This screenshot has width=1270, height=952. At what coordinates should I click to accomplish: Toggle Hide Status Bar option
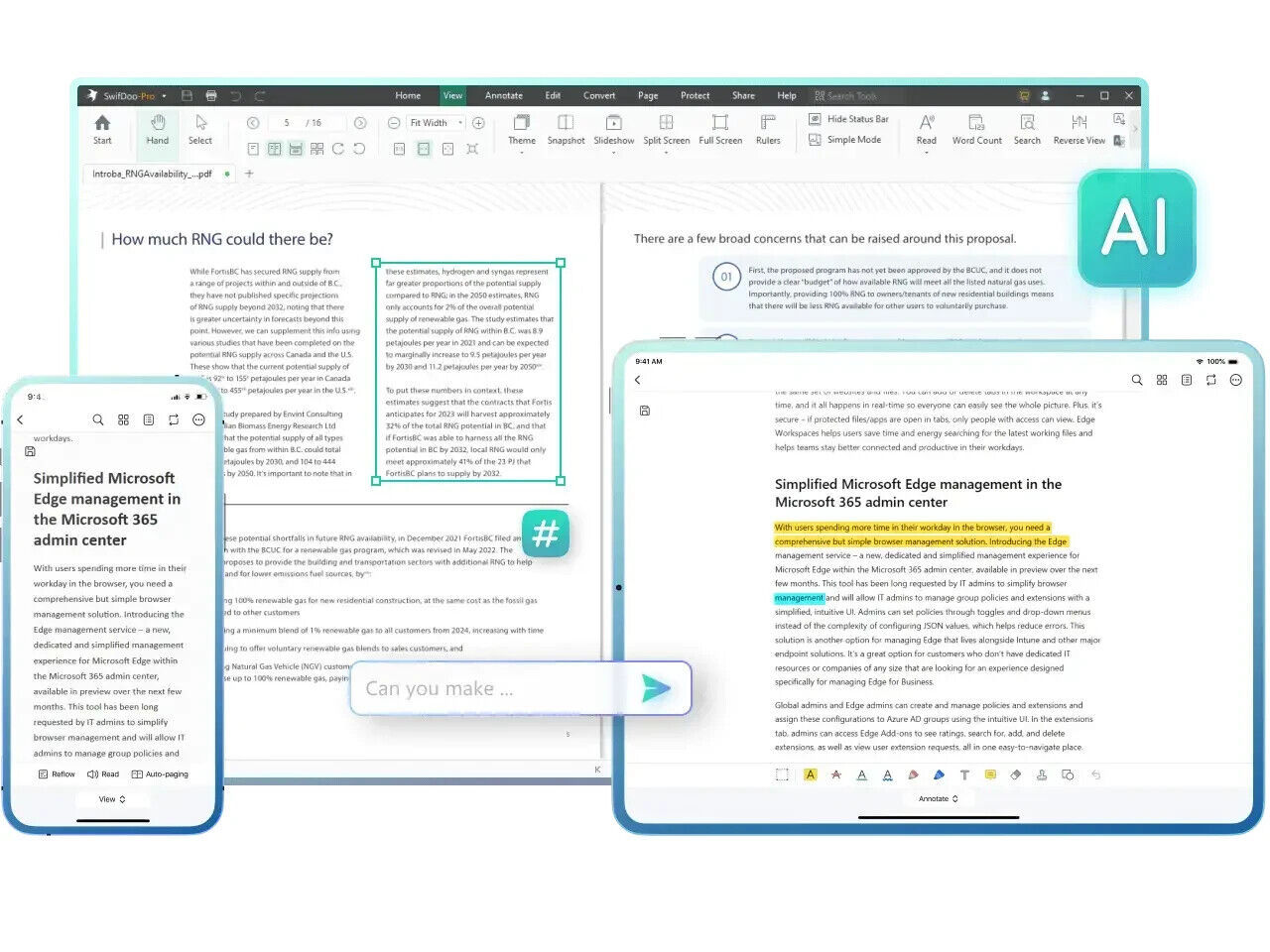click(x=849, y=119)
